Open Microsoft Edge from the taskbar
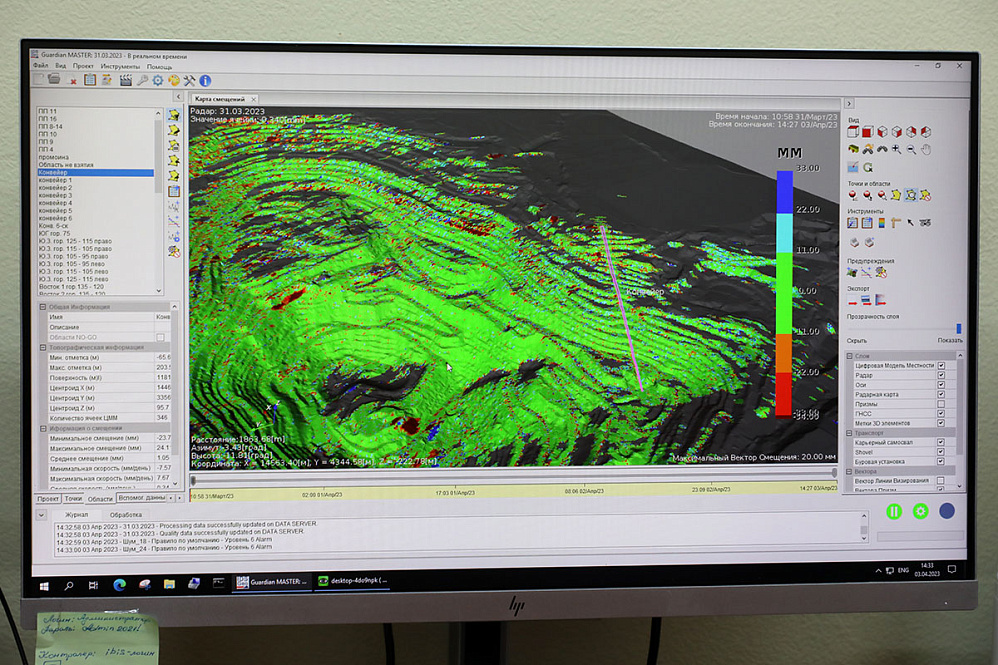 coord(119,585)
